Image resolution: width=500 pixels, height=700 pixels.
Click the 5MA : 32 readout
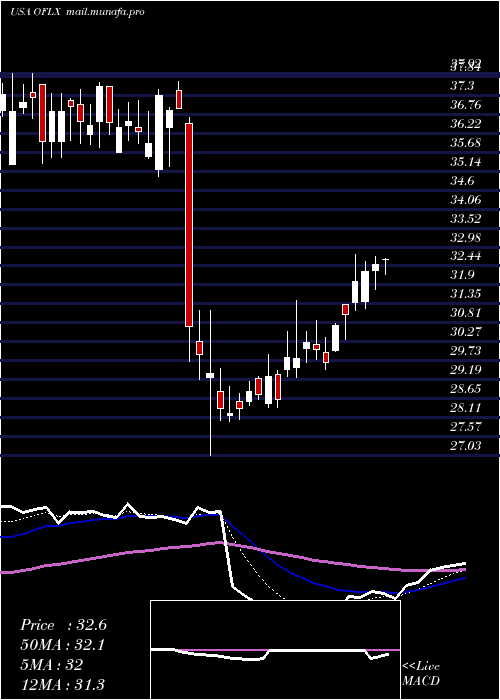click(x=51, y=665)
